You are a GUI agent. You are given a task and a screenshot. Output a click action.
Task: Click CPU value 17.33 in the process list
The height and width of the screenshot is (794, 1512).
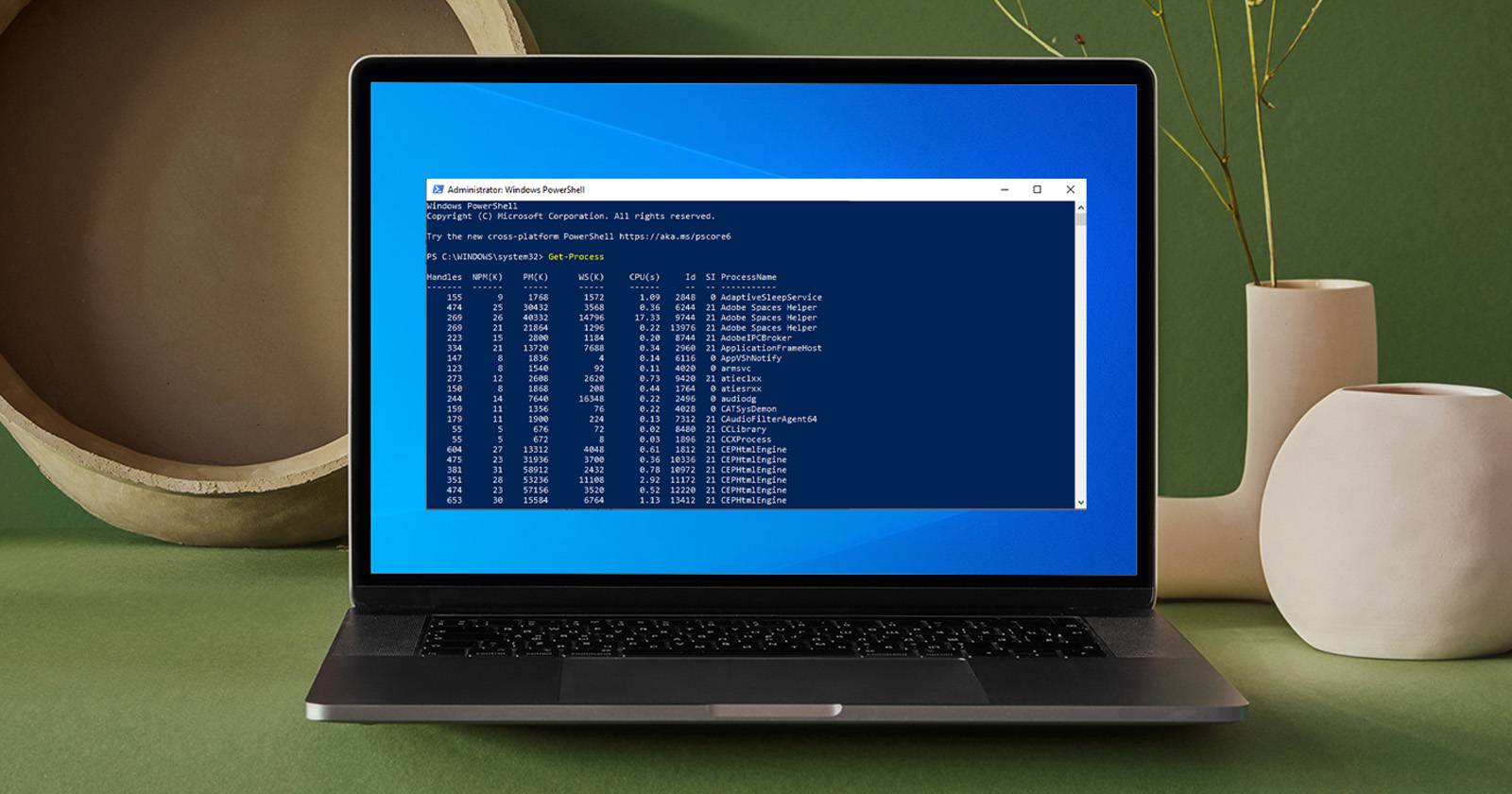647,318
